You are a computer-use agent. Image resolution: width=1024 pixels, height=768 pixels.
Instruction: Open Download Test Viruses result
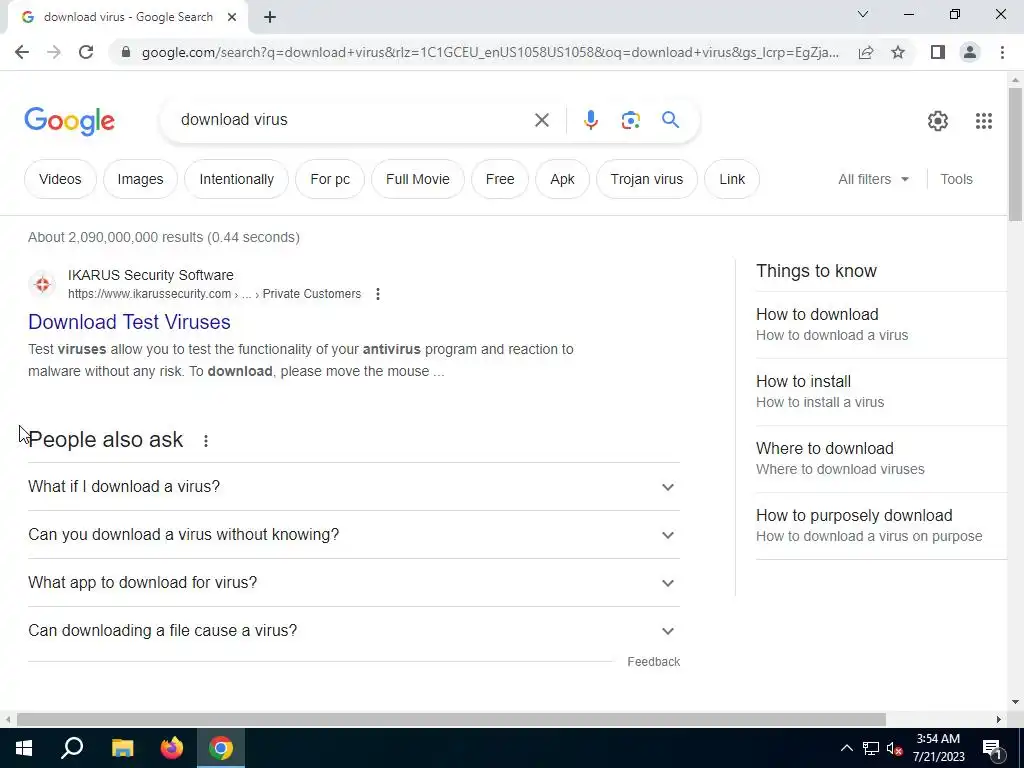coord(129,322)
